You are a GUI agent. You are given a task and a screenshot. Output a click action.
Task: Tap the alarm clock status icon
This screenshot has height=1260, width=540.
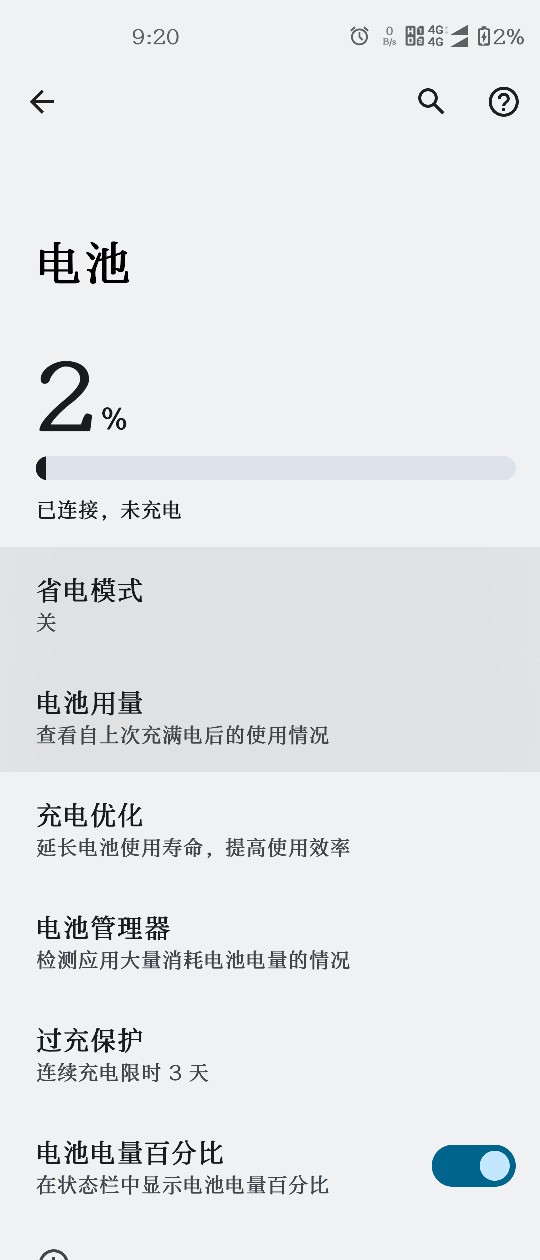[x=359, y=37]
